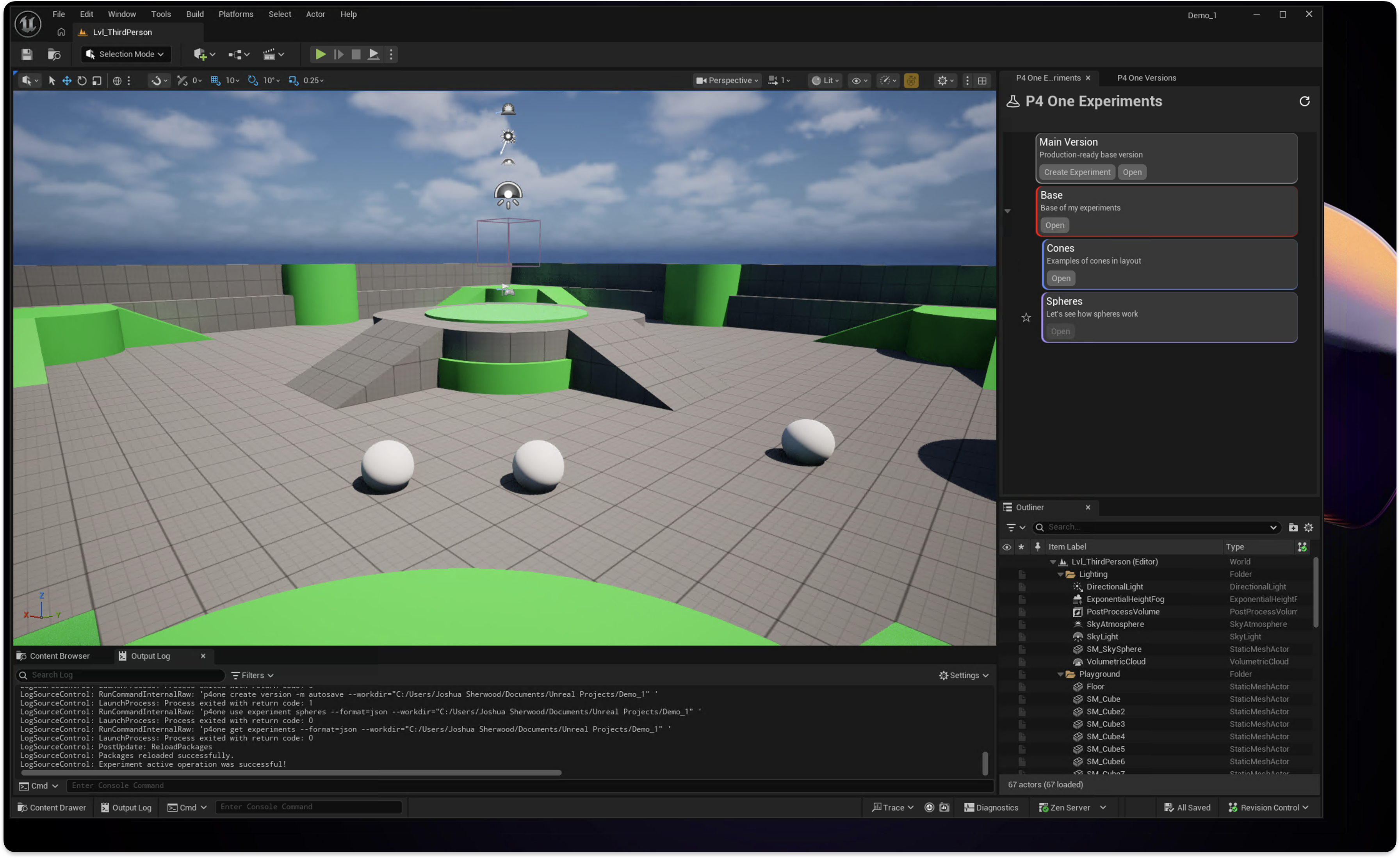Screen dimensions: 1400x858
Task: Add new folder in the Outliner
Action: (1293, 527)
